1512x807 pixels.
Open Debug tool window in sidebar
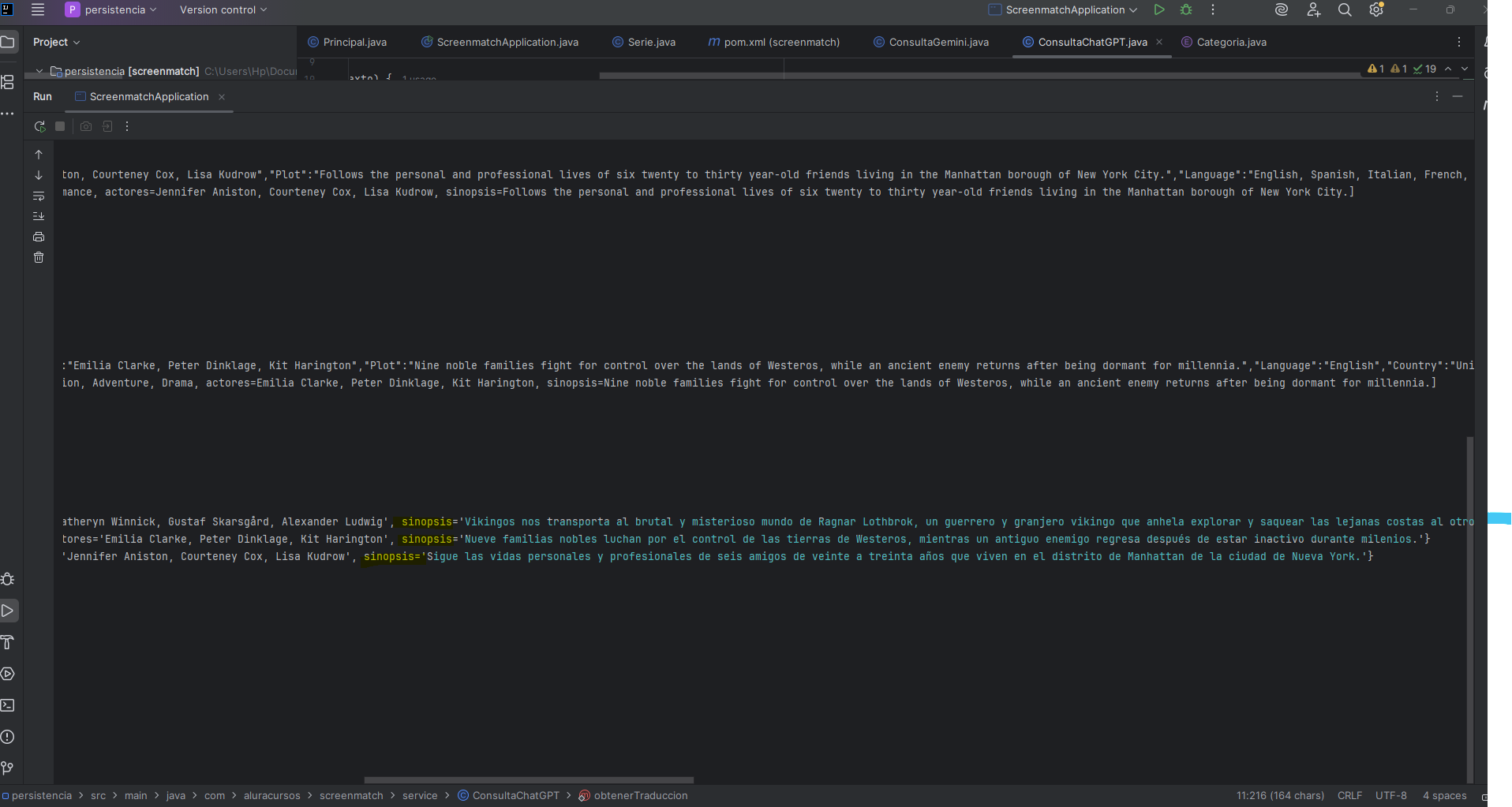pos(8,579)
